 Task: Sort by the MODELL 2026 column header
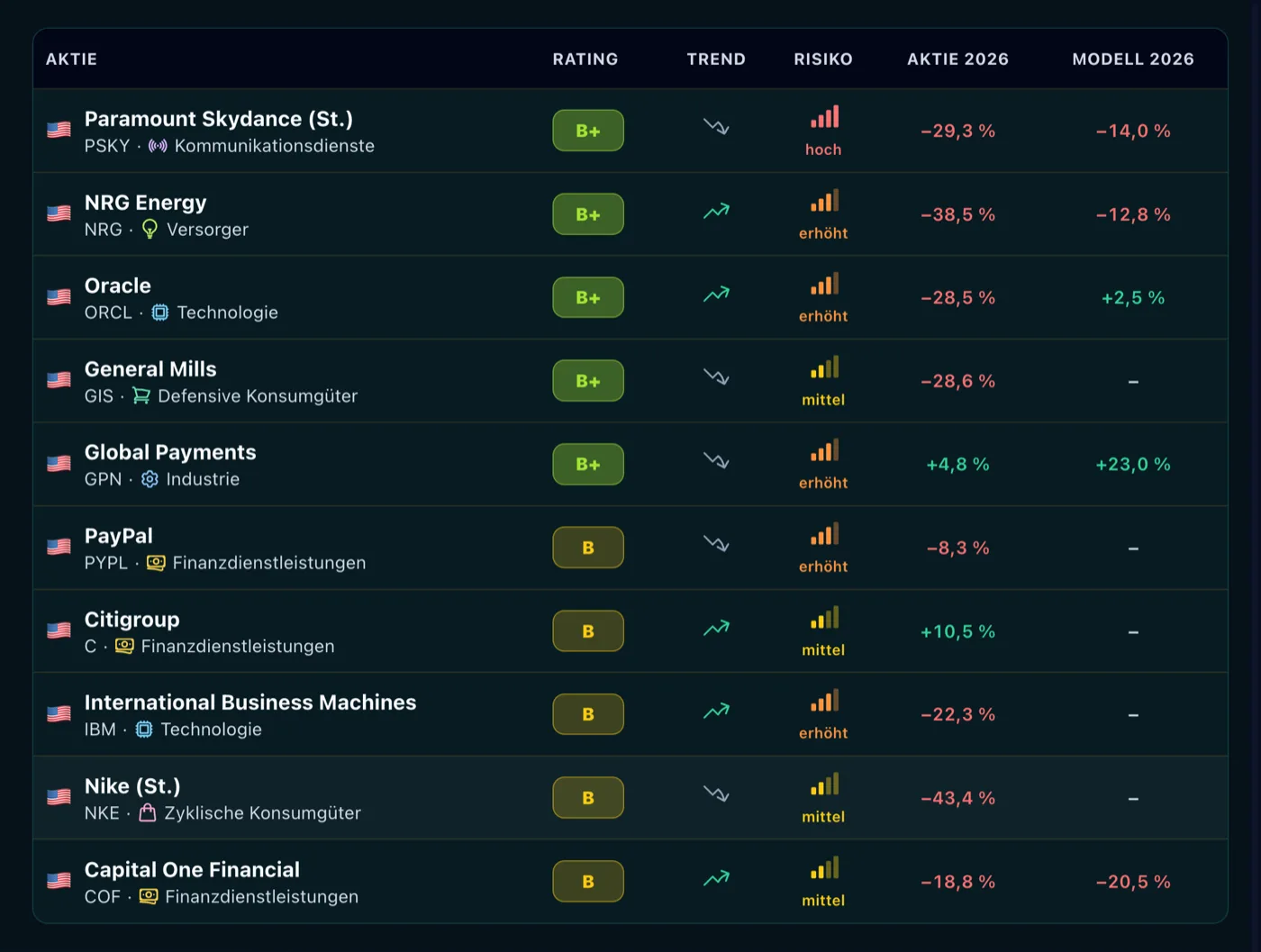coord(1133,59)
